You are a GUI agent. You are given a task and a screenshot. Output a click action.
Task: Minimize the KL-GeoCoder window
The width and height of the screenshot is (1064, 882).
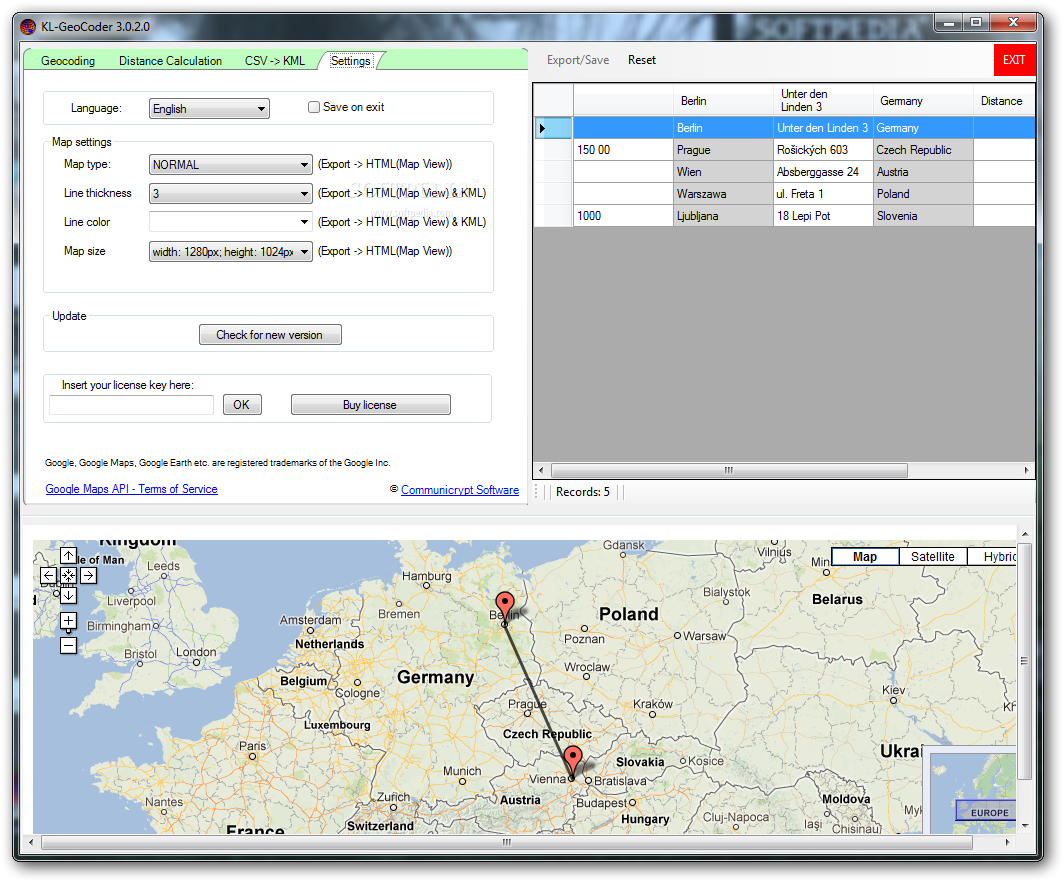click(x=949, y=23)
